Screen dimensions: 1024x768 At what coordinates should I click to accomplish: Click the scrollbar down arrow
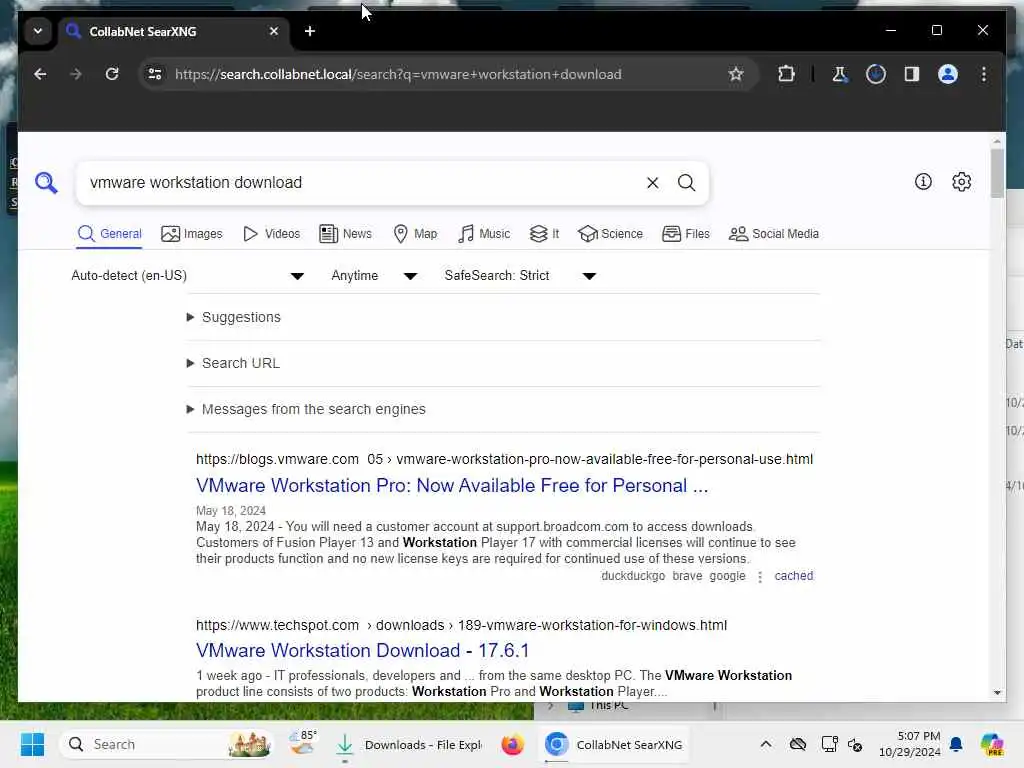coord(997,693)
